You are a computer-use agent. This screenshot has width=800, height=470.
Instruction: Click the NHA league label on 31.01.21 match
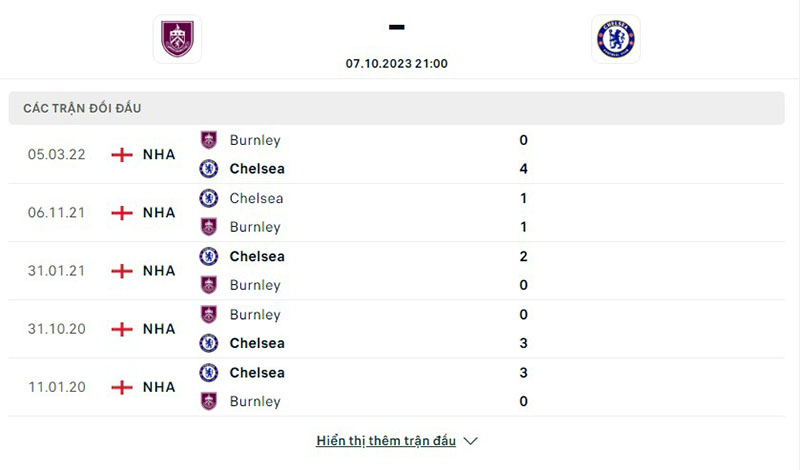click(159, 271)
